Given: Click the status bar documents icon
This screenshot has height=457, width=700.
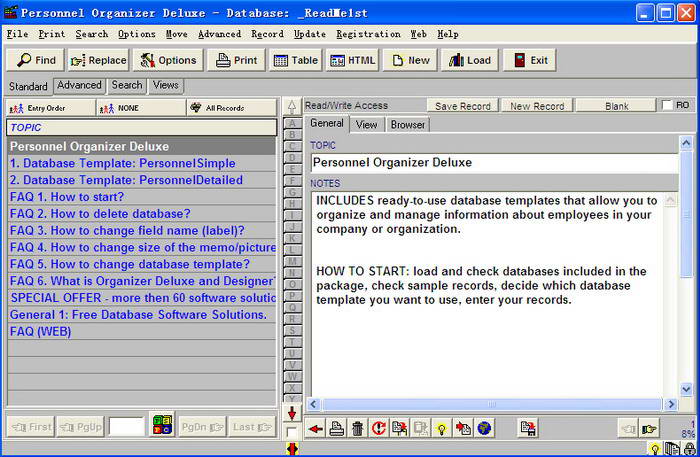Looking at the screenshot, I should coord(672,449).
